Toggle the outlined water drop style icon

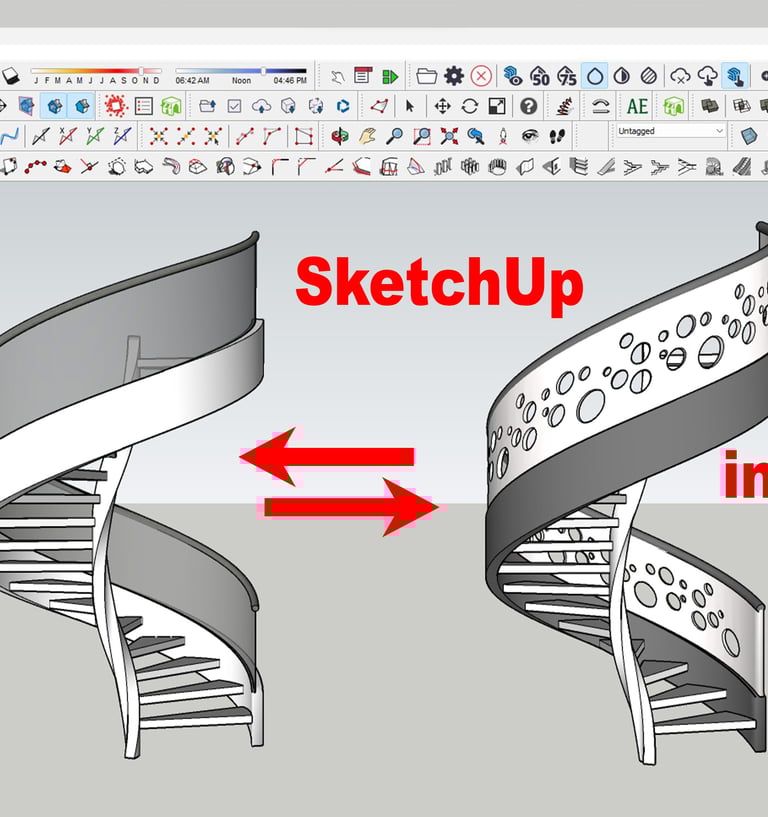point(594,76)
